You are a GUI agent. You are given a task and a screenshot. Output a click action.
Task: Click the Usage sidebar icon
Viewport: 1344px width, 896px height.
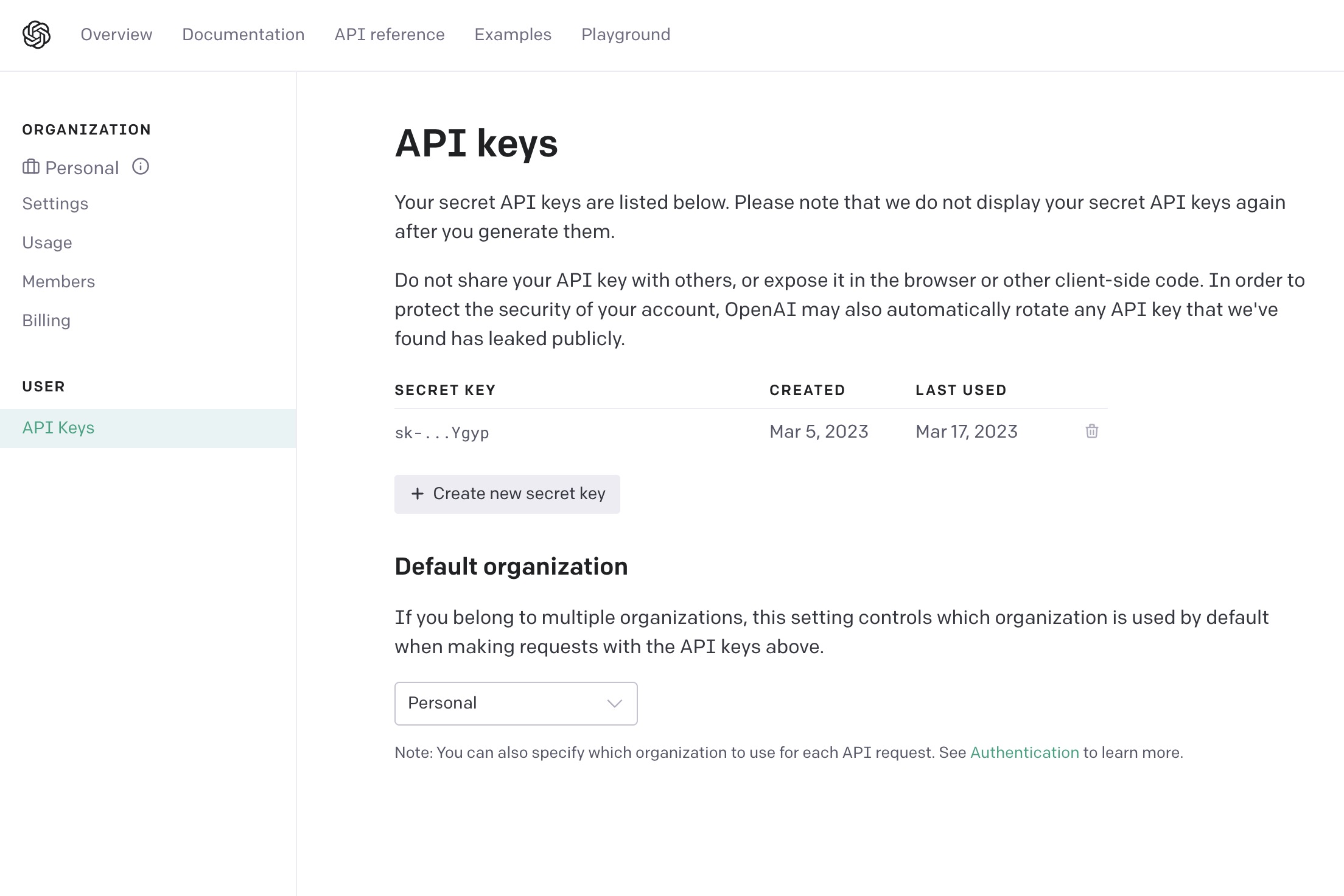47,243
